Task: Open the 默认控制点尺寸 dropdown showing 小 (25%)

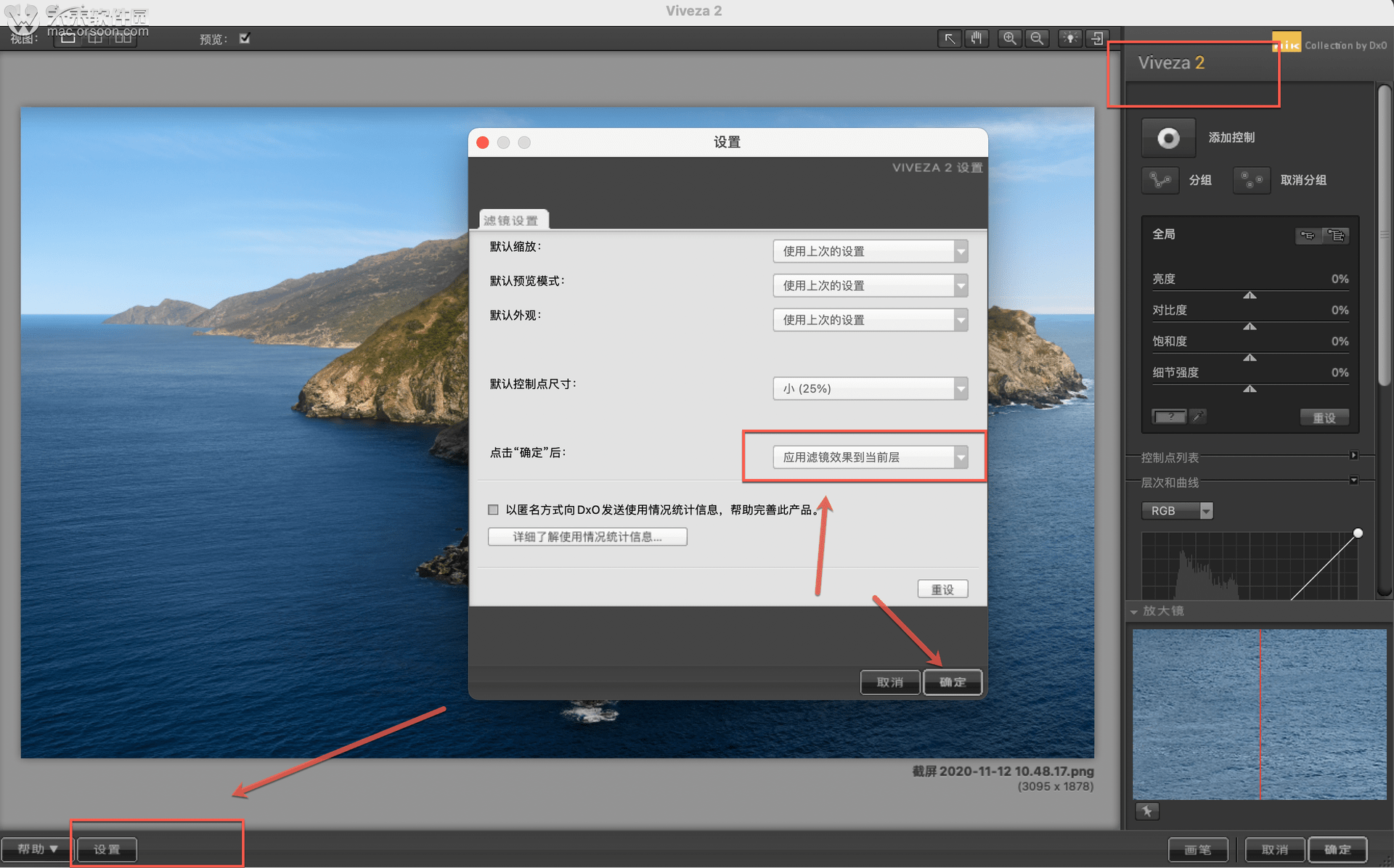Action: coord(870,388)
